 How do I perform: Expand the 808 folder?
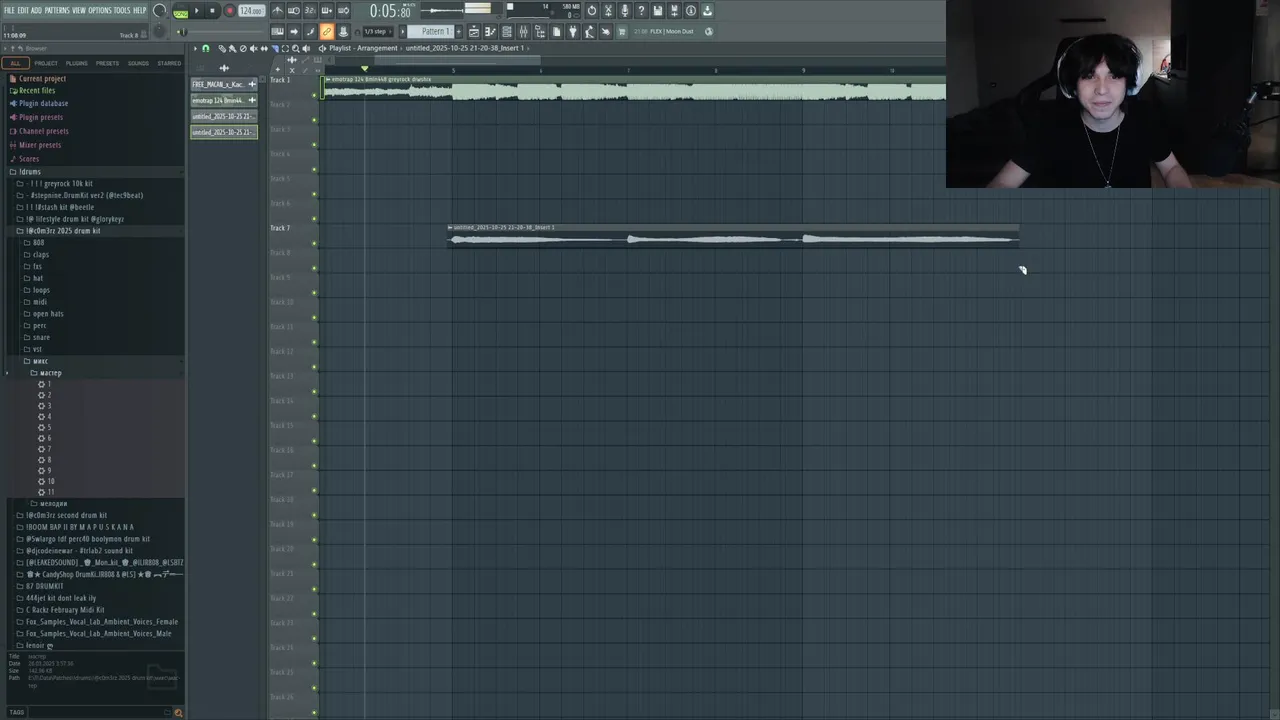[38, 243]
